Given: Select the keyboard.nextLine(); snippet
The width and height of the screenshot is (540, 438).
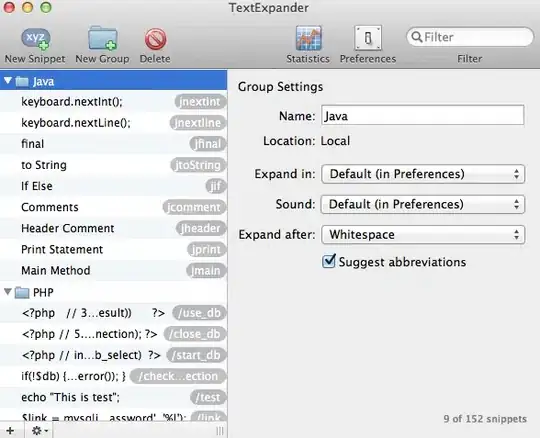Looking at the screenshot, I should coord(114,123).
